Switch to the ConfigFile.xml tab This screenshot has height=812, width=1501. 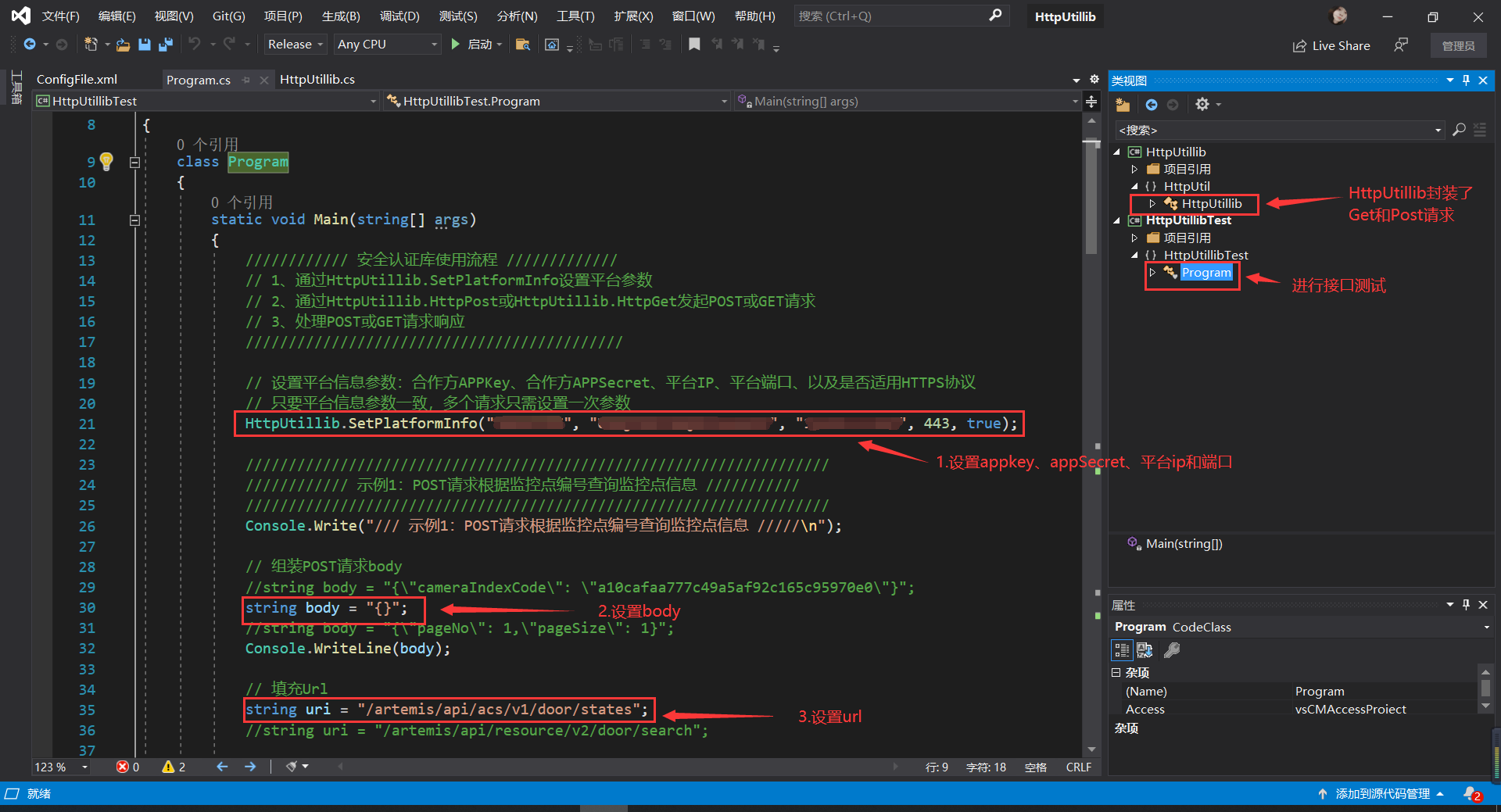77,79
